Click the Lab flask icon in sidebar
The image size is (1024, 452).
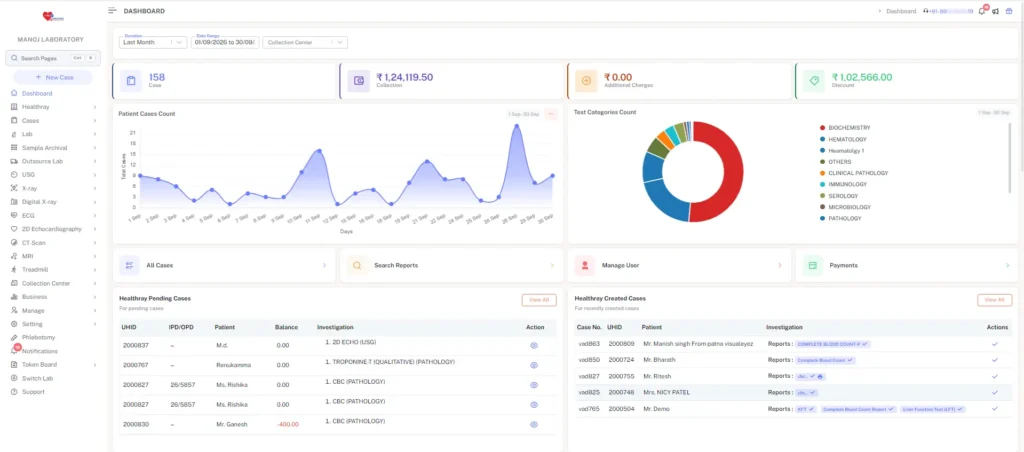pos(14,134)
